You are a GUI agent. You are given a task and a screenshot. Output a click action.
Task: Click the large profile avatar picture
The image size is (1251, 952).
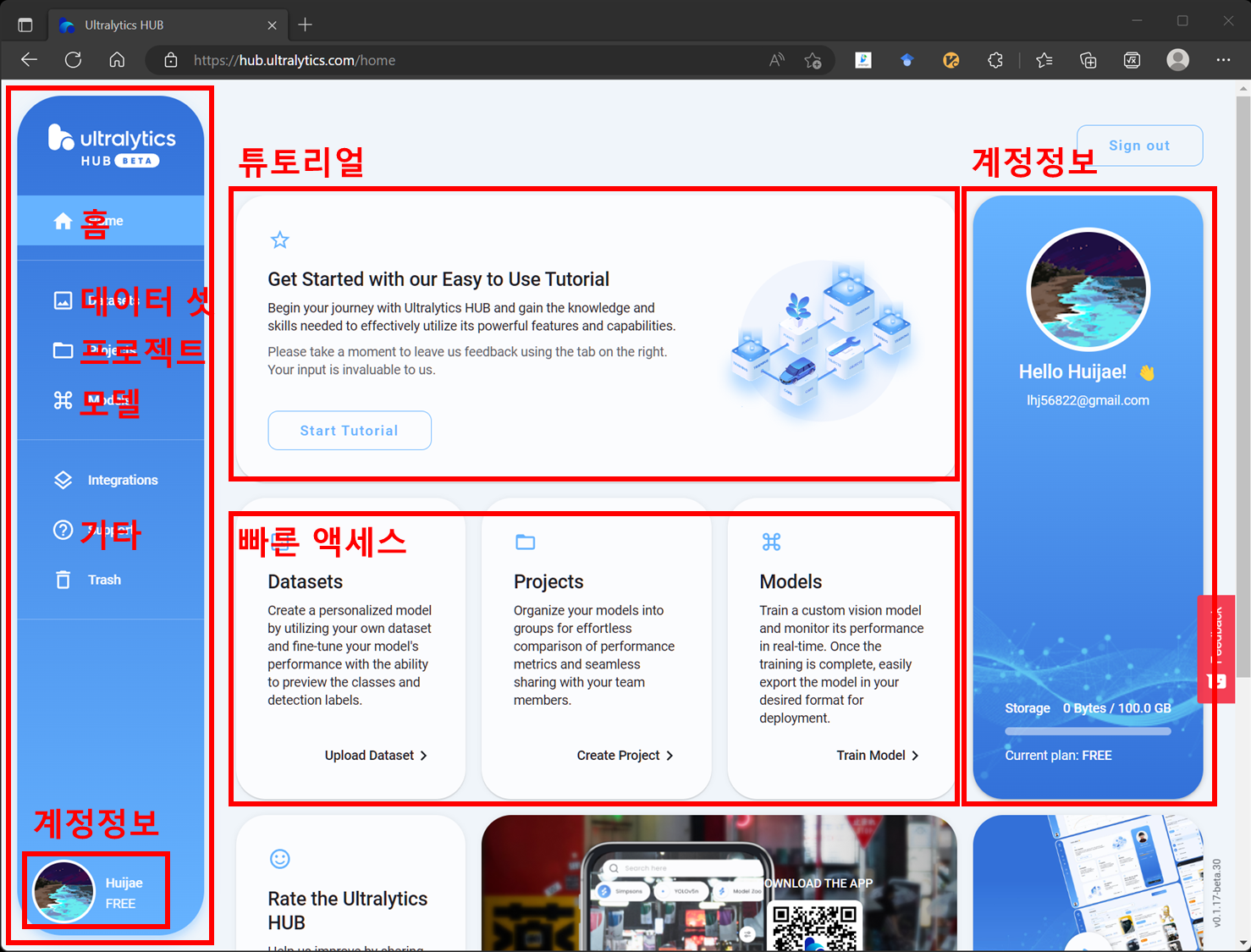[1088, 289]
